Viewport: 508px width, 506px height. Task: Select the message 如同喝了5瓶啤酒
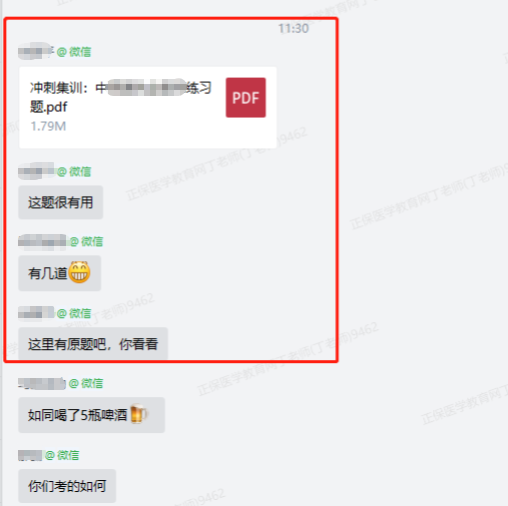91,415
